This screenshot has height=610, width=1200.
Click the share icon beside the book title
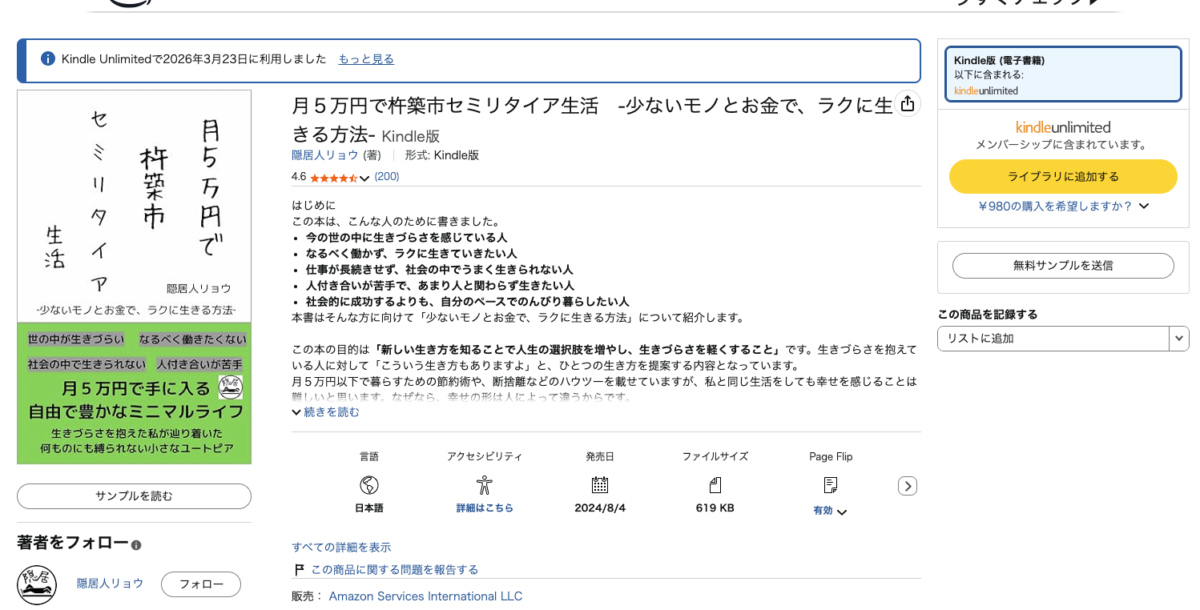coord(907,104)
